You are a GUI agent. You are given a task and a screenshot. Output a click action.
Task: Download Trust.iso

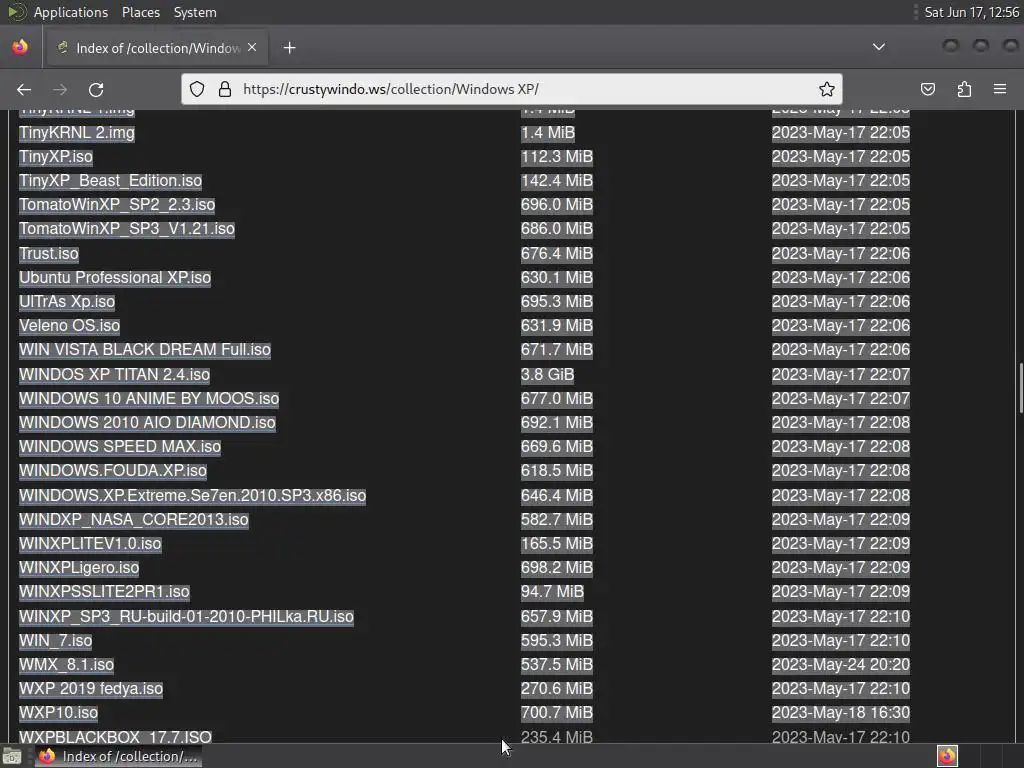49,253
